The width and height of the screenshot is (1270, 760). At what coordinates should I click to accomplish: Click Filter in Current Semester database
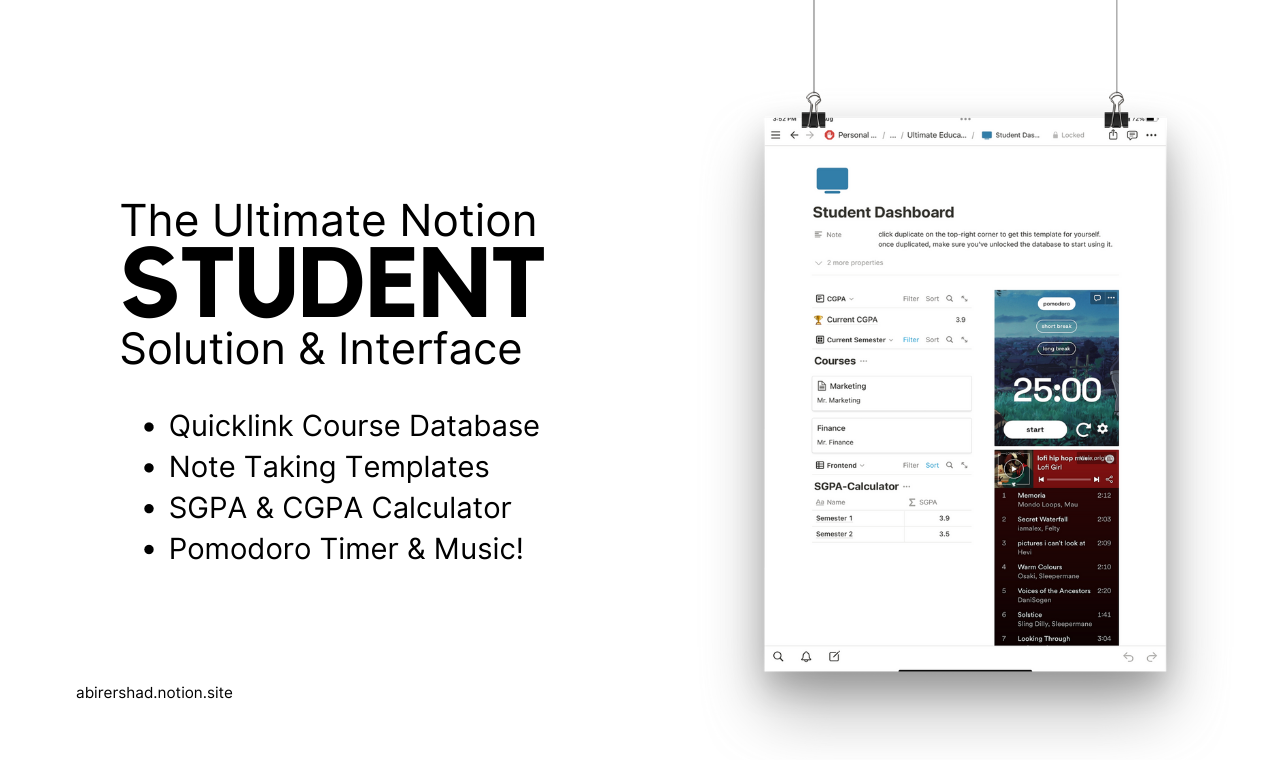point(911,340)
